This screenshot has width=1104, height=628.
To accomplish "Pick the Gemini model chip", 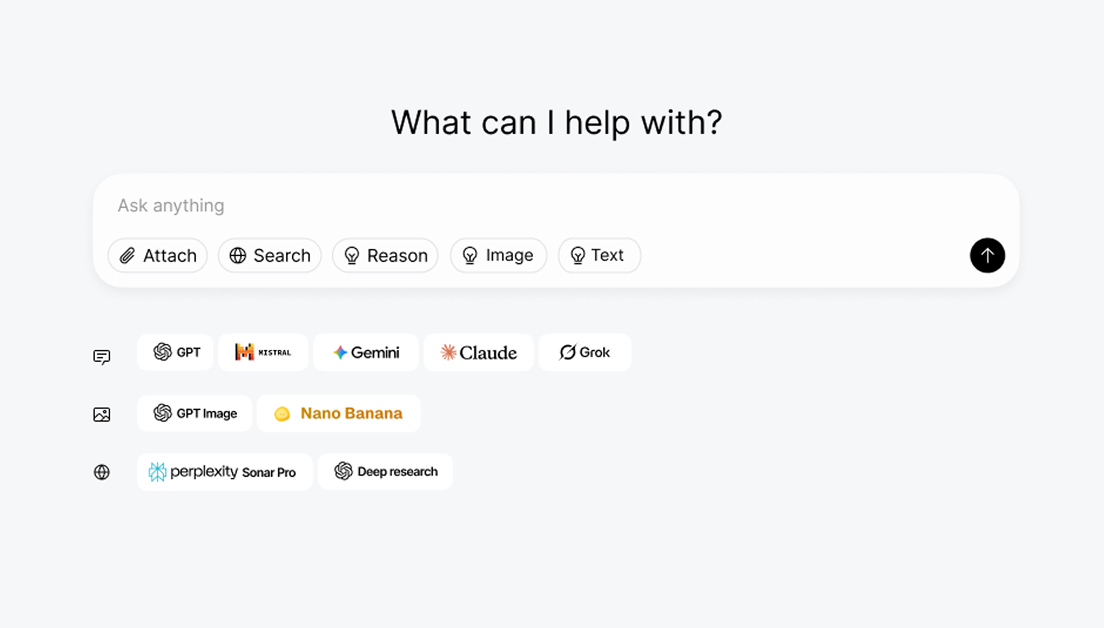I will [x=366, y=352].
